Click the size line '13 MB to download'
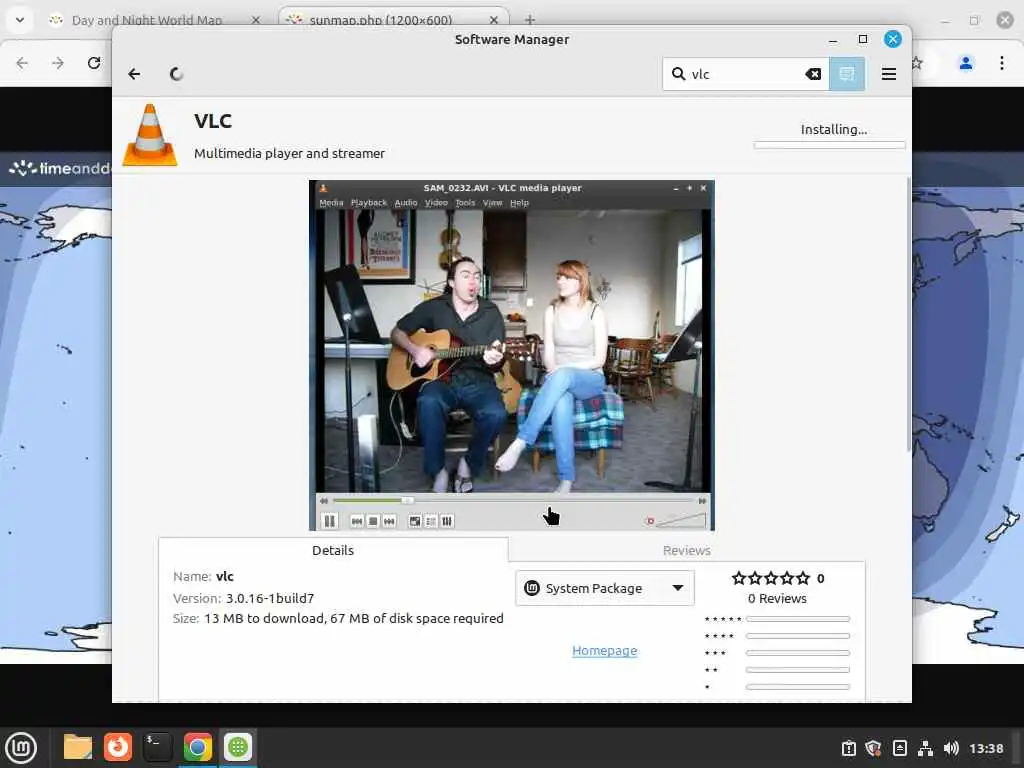This screenshot has height=768, width=1024. pyautogui.click(x=338, y=618)
